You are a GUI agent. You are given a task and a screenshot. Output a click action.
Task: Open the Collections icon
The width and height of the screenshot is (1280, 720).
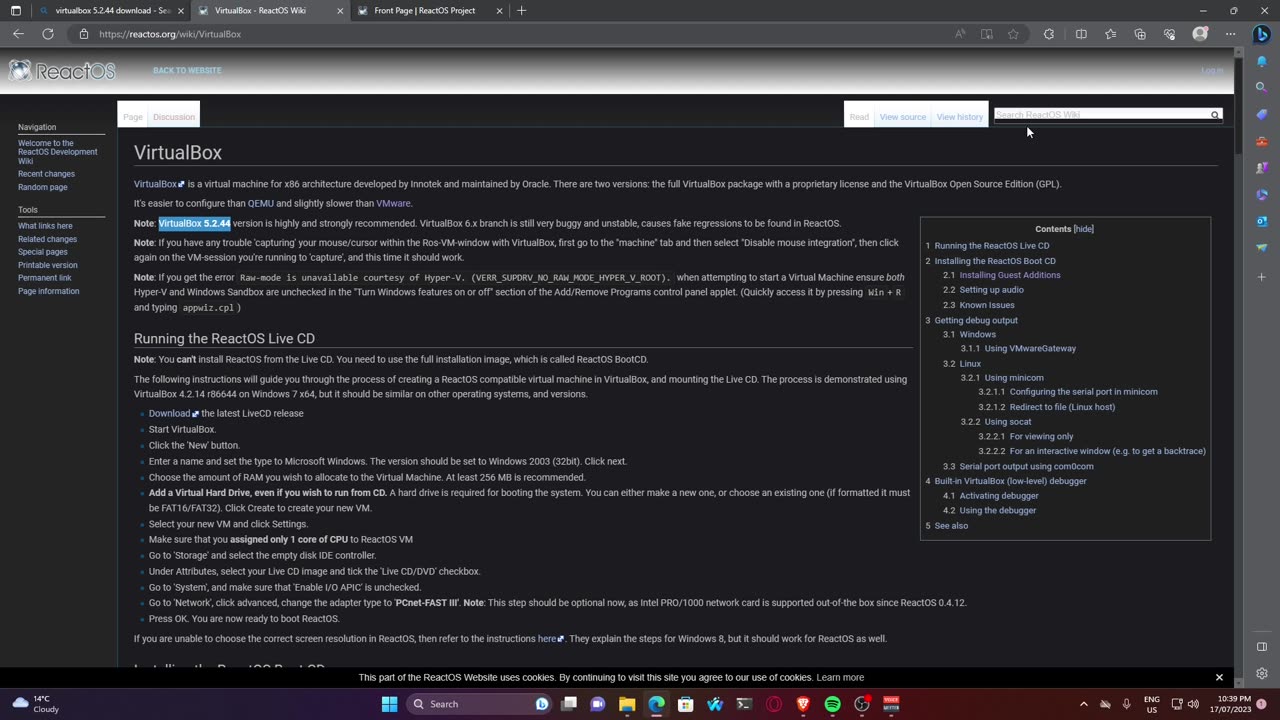click(x=1140, y=34)
